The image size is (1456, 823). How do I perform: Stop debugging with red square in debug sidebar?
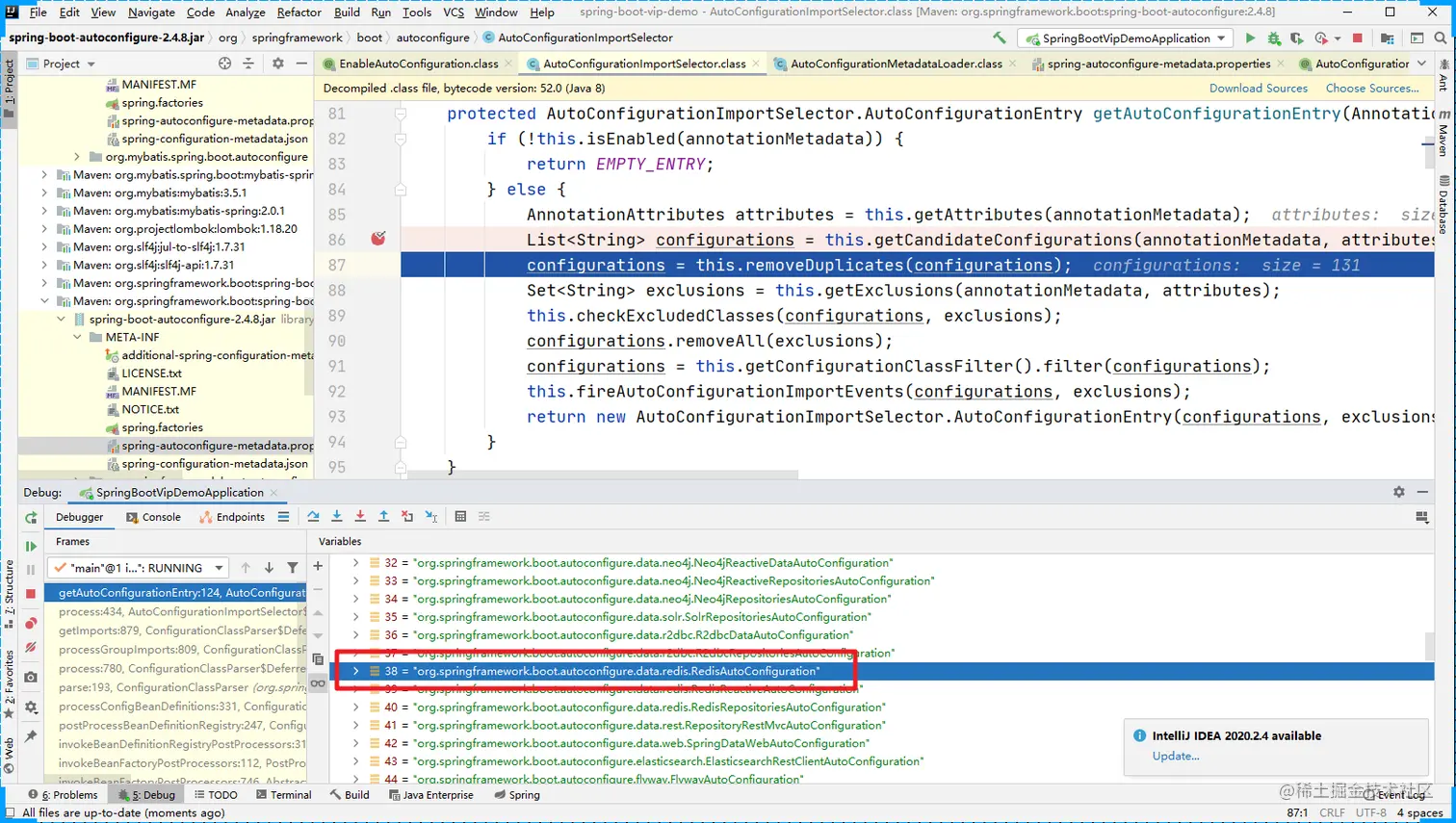pos(31,594)
